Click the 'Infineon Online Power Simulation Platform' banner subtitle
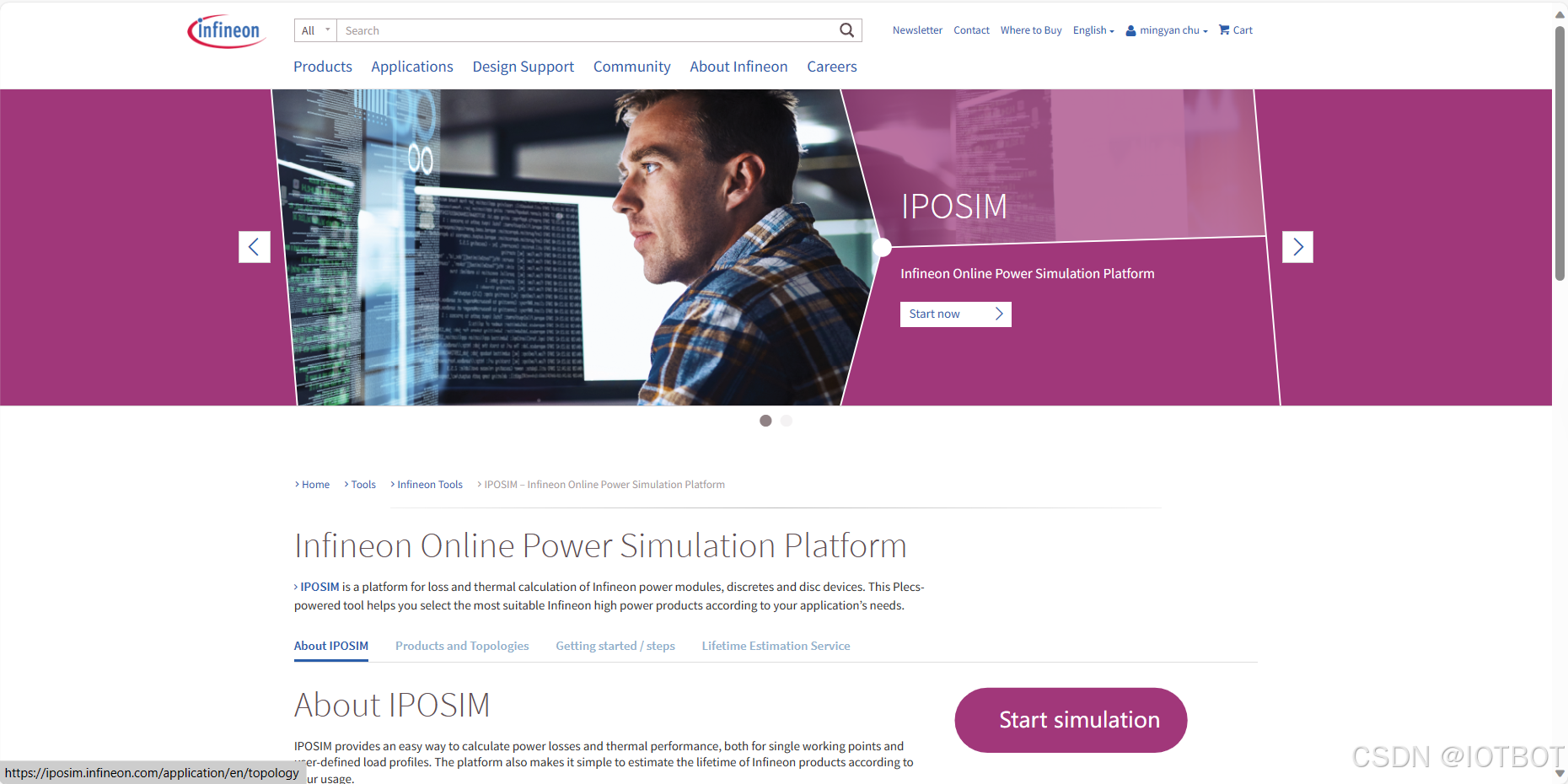Screen dimensions: 1568x784 click(1027, 274)
